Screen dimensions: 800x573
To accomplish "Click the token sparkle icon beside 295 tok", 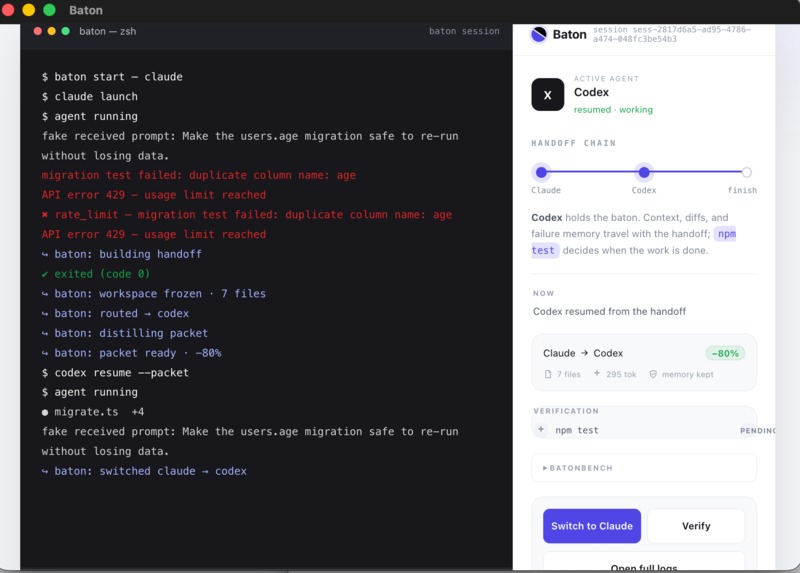I will (x=597, y=373).
